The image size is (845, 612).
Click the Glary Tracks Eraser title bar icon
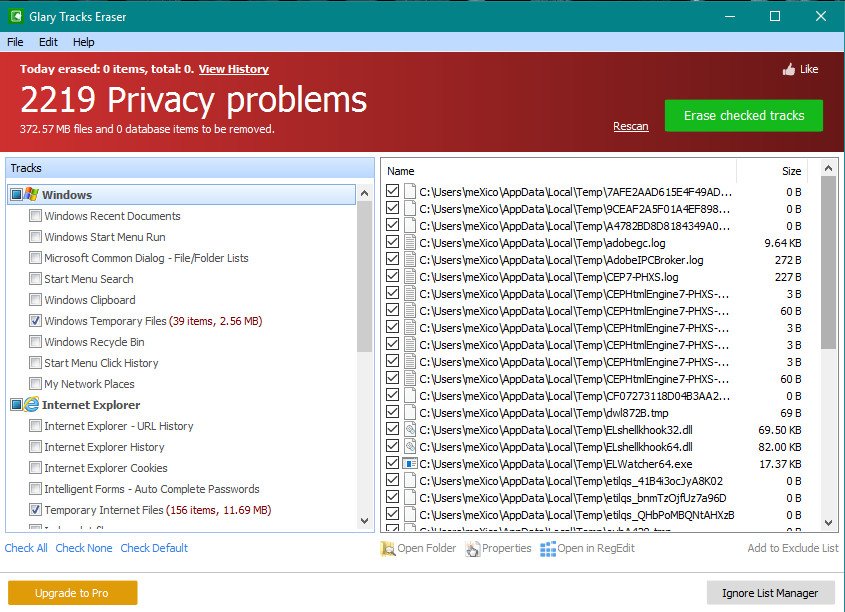[x=16, y=16]
